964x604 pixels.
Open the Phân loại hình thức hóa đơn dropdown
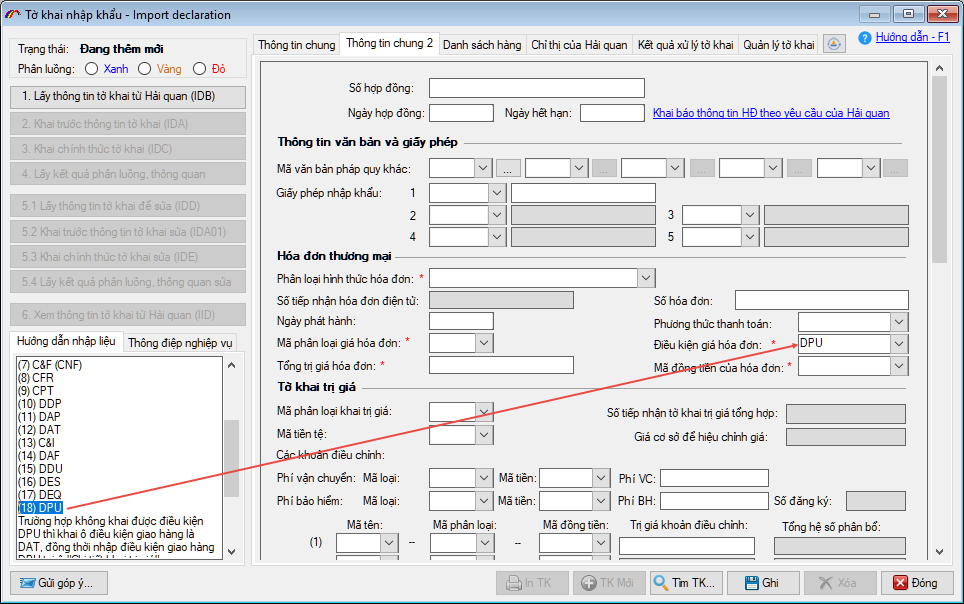646,277
